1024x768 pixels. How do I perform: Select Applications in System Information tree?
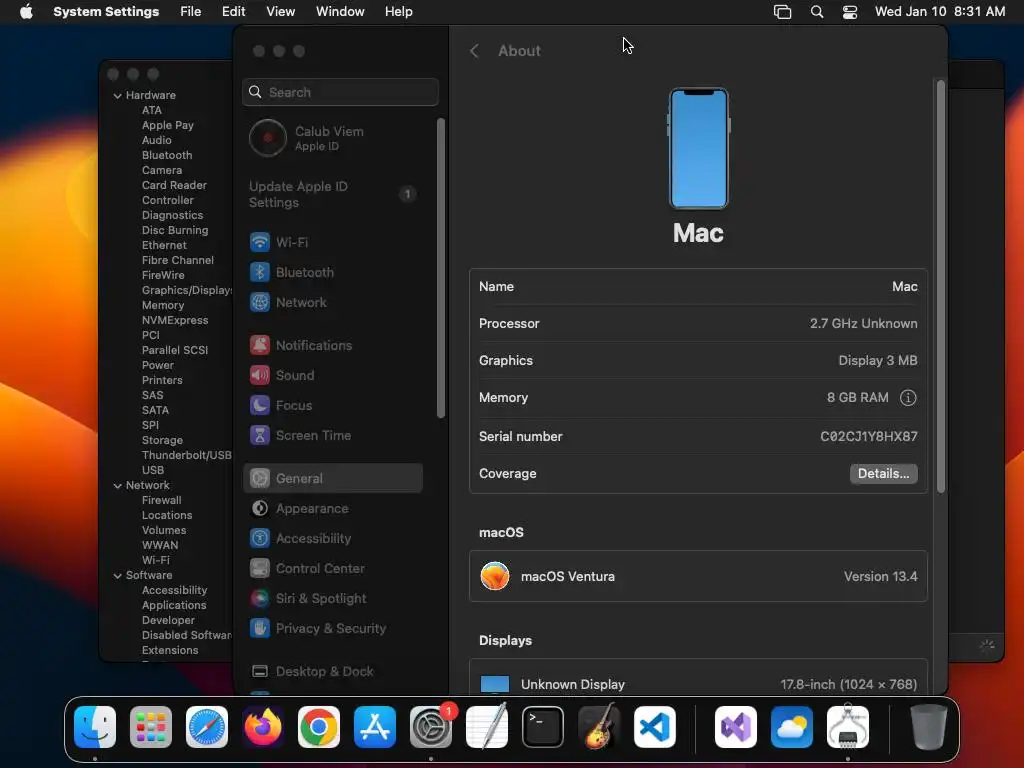click(174, 606)
